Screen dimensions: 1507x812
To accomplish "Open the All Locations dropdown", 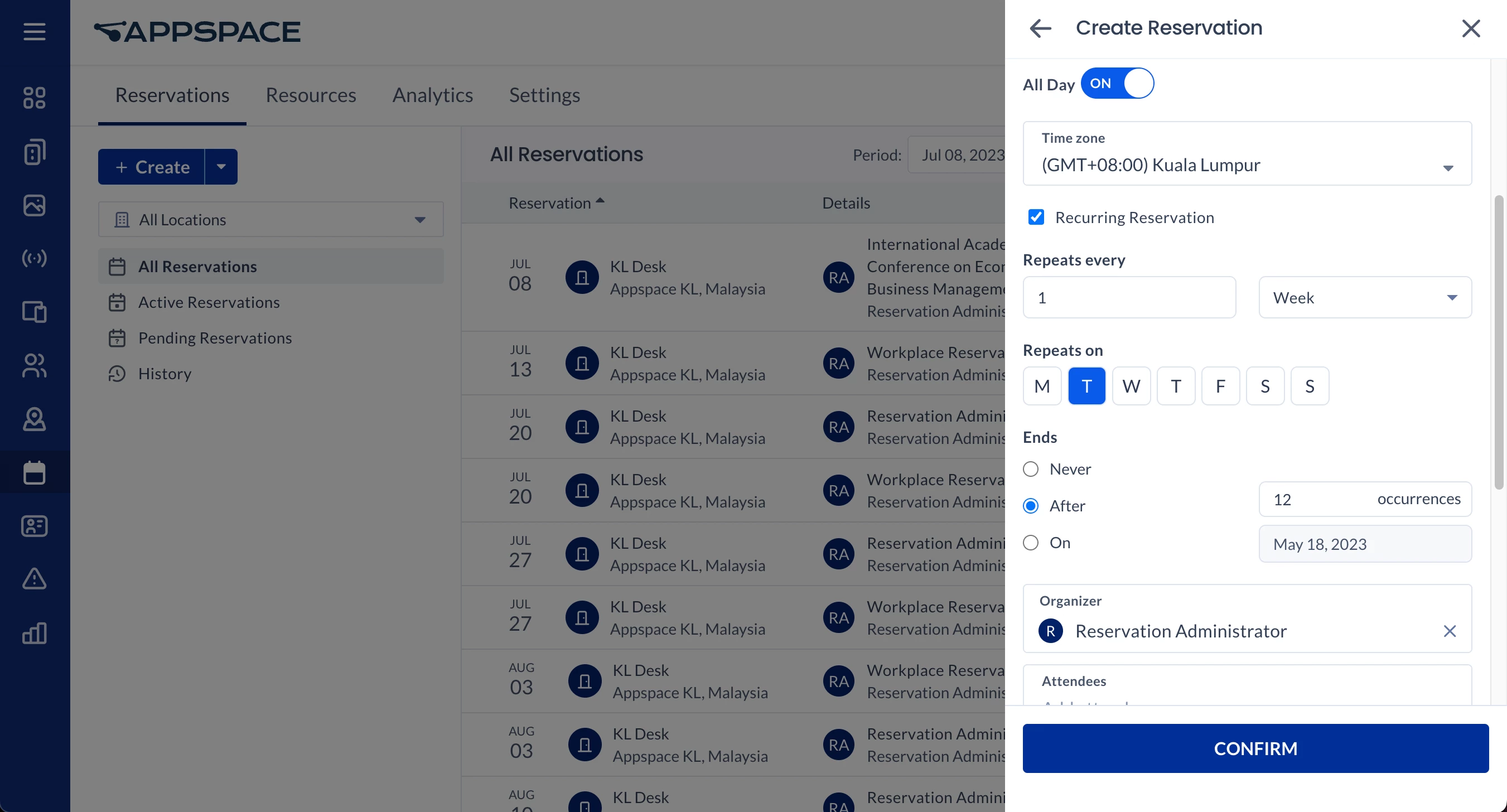I will point(271,220).
